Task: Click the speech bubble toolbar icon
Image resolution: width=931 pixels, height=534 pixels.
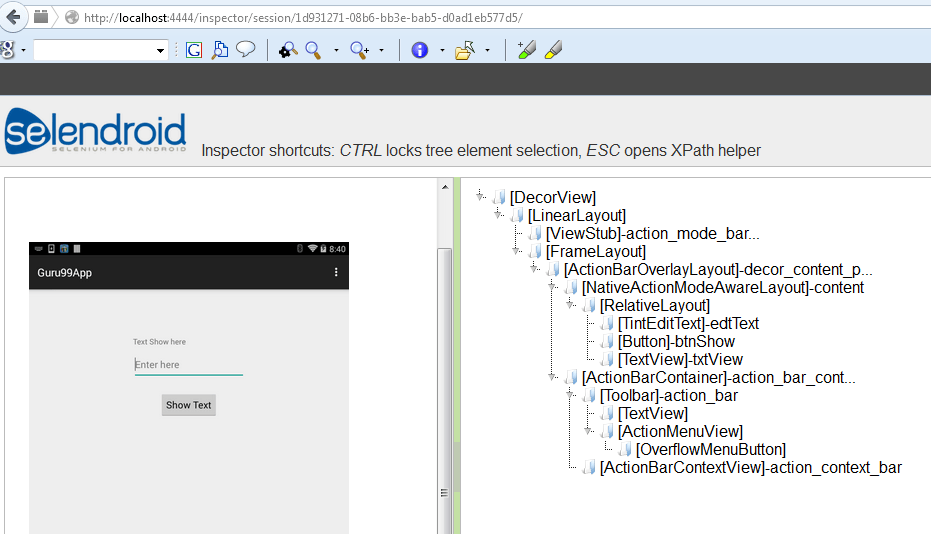Action: (245, 50)
